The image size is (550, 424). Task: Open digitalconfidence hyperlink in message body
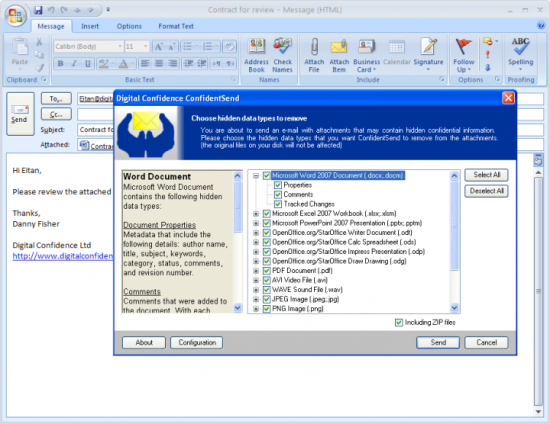coord(62,256)
